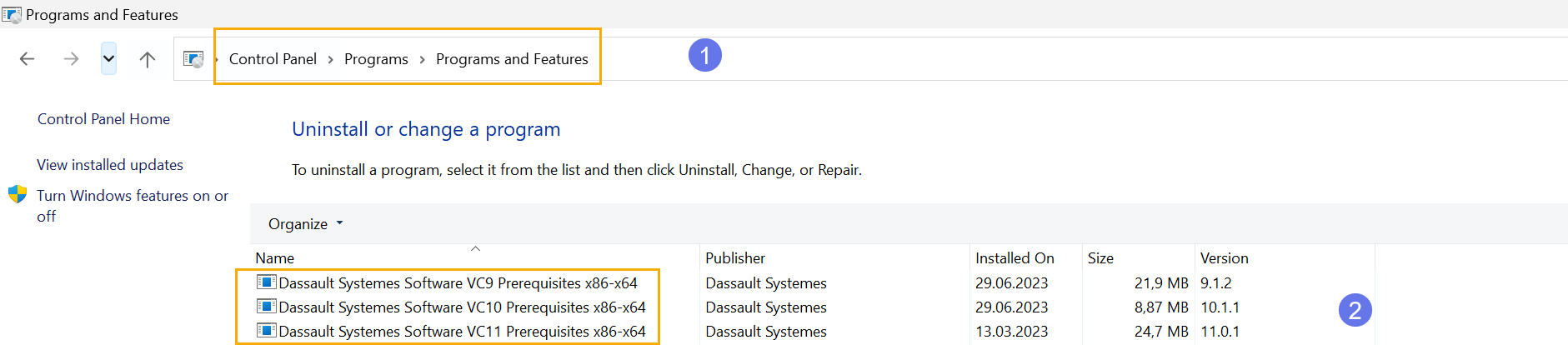The height and width of the screenshot is (345, 1568).
Task: Open Turn Windows features on or off
Action: (133, 206)
